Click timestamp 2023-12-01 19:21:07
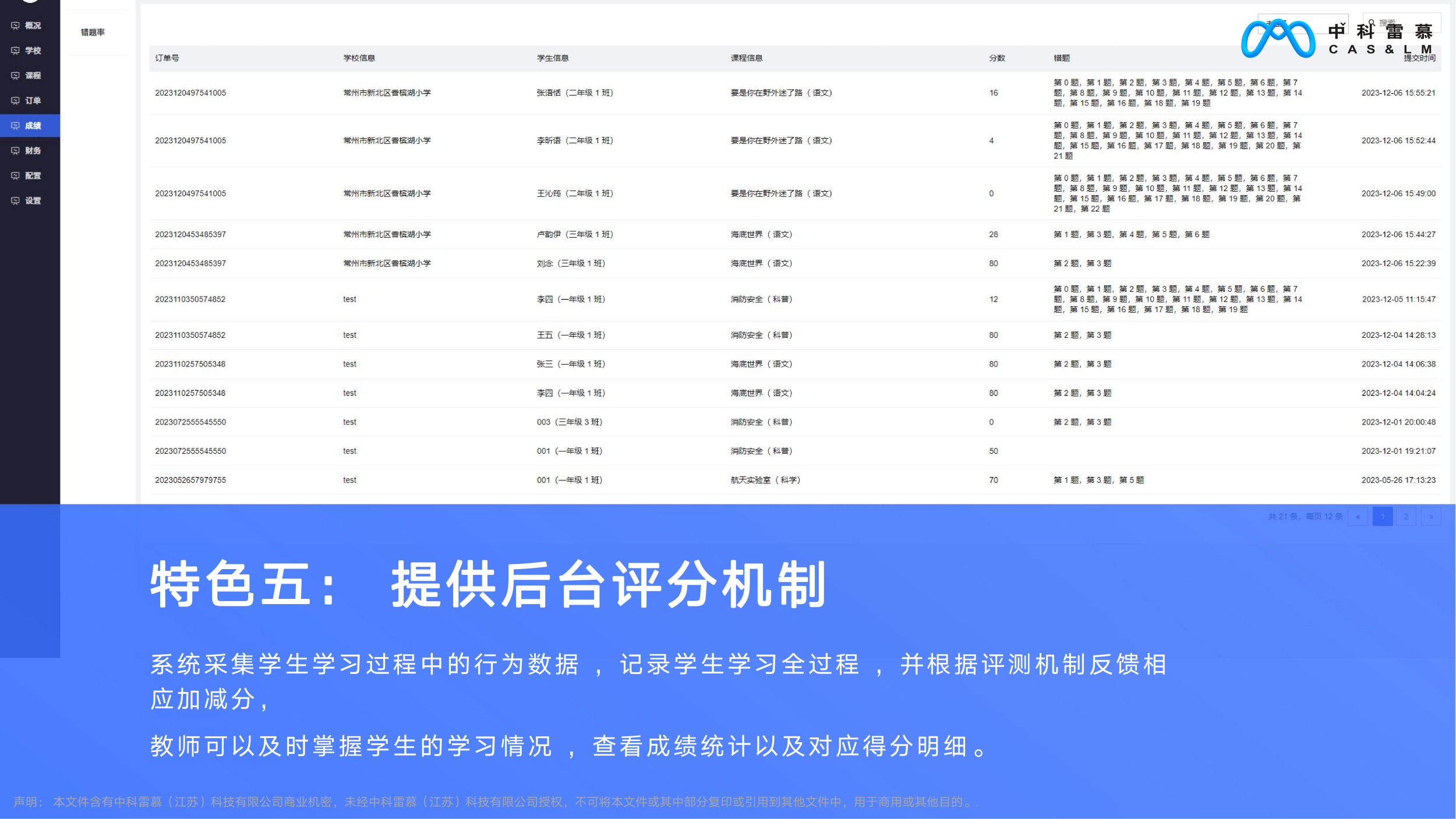Screen dimensions: 1456x819 1398,451
